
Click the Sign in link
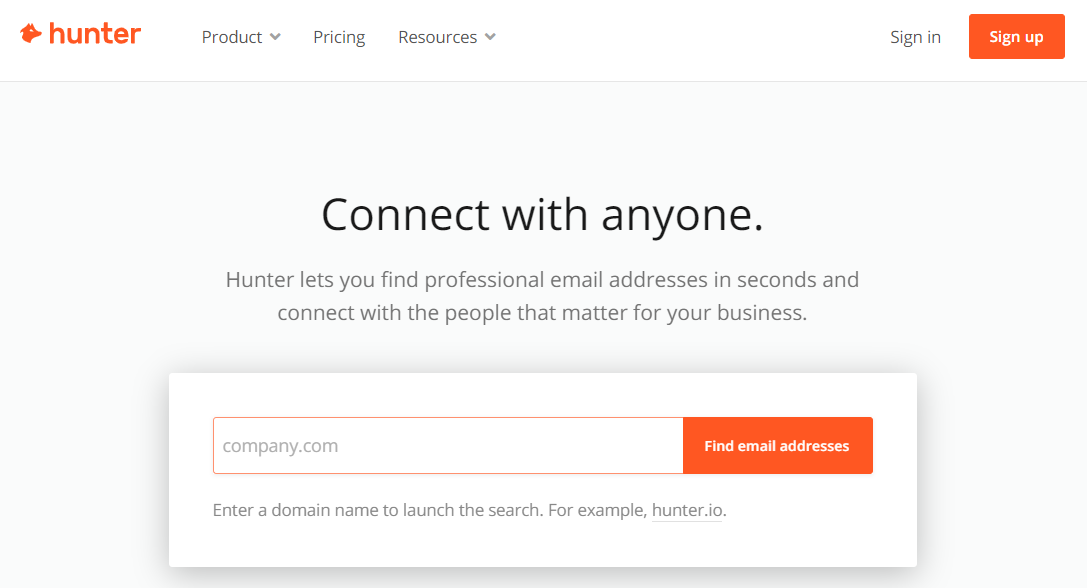point(915,36)
